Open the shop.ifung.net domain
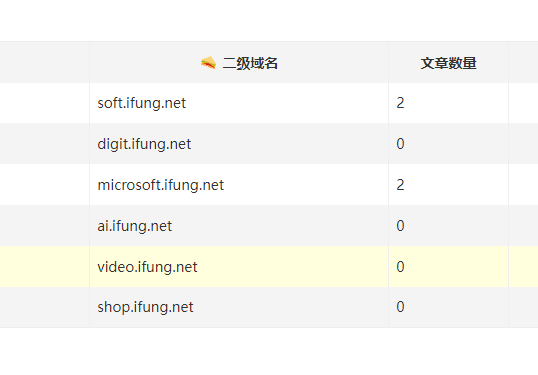The height and width of the screenshot is (375, 538). 145,307
